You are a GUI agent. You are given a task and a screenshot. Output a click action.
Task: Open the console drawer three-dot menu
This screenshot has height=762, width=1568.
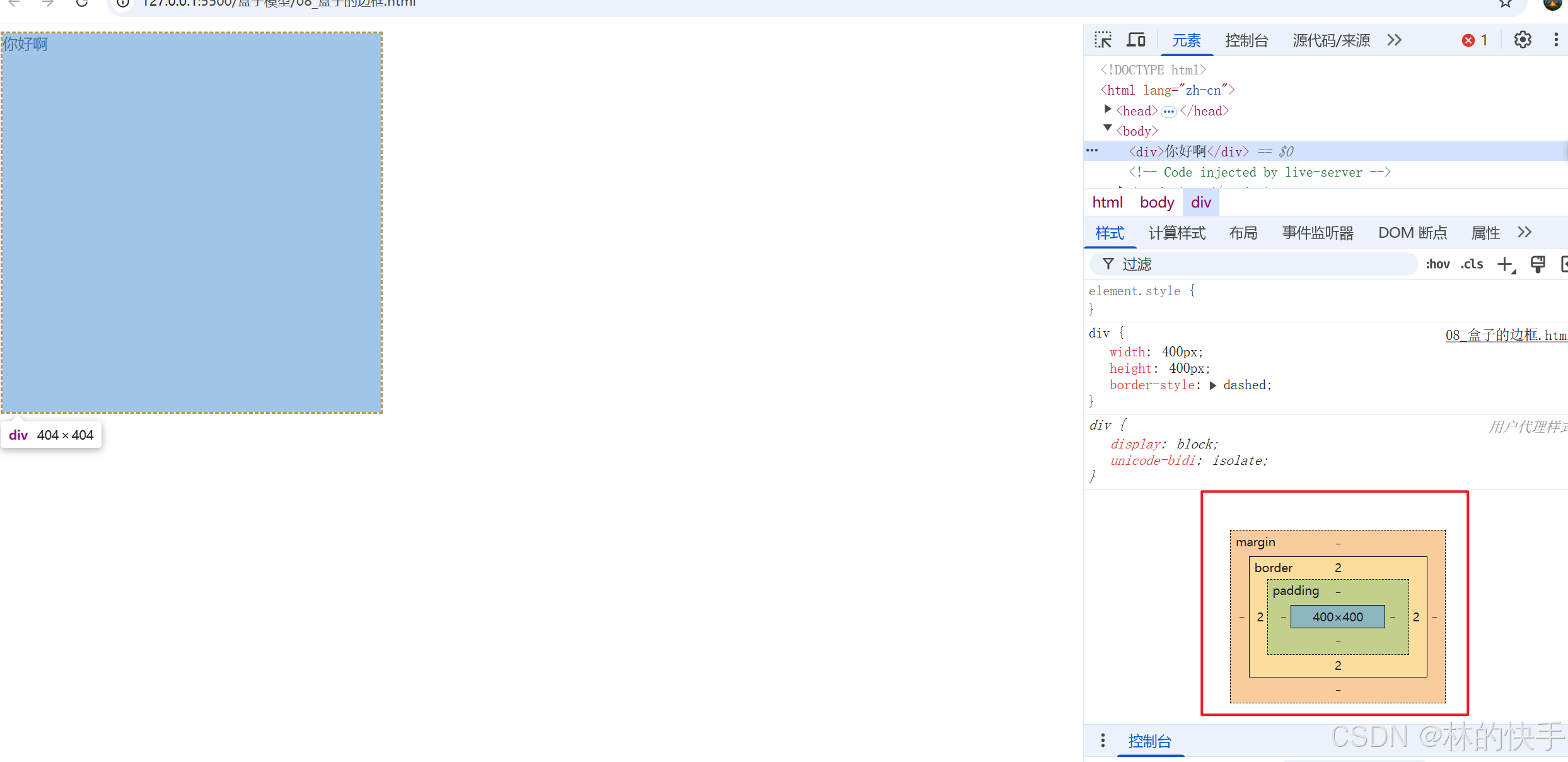[x=1103, y=741]
